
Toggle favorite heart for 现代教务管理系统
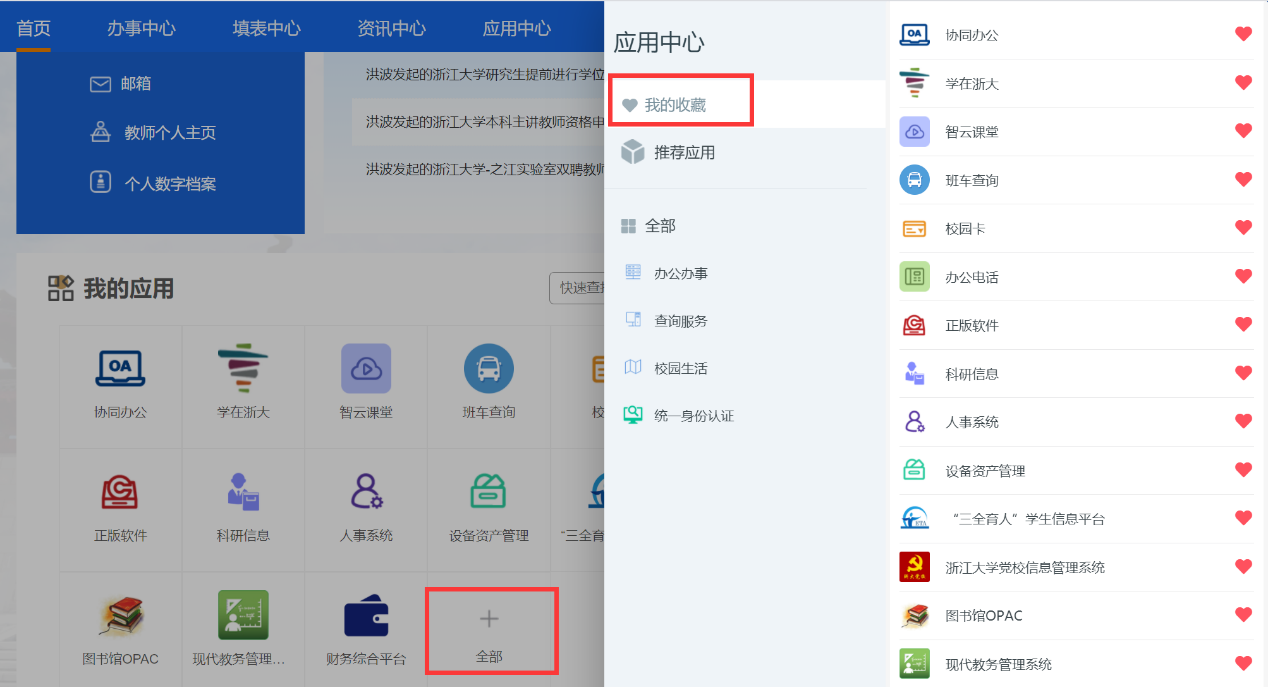point(1243,663)
